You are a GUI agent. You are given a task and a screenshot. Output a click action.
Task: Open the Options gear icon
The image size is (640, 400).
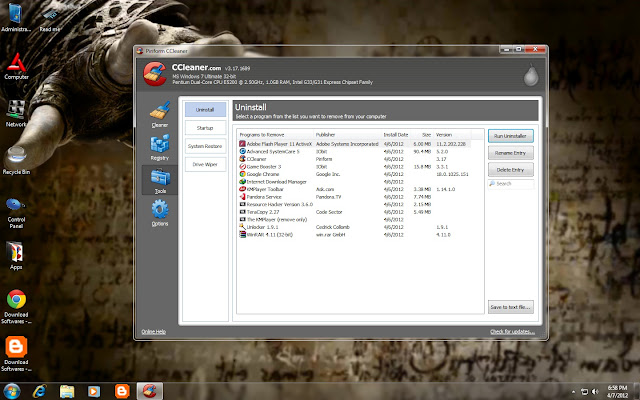[x=160, y=213]
